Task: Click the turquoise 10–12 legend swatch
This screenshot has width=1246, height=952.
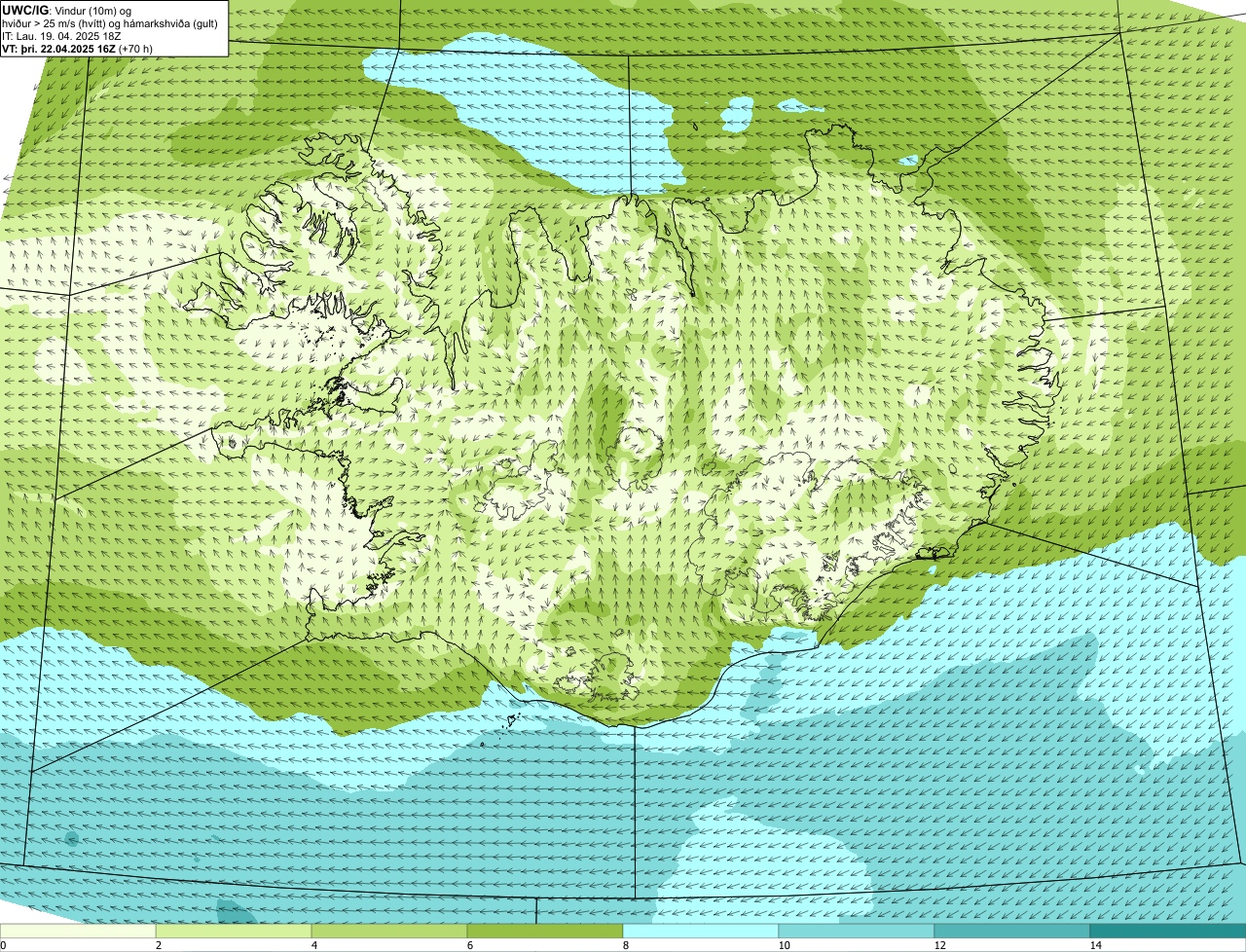Action: pos(857,932)
